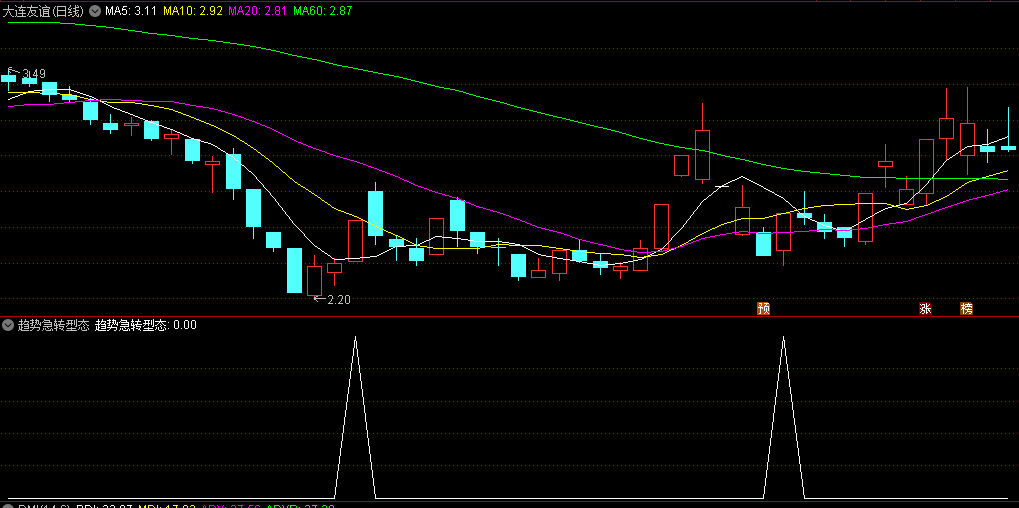Screen dimensions: 1019x508
Task: Click the orange 涨 event marker
Action: [925, 309]
